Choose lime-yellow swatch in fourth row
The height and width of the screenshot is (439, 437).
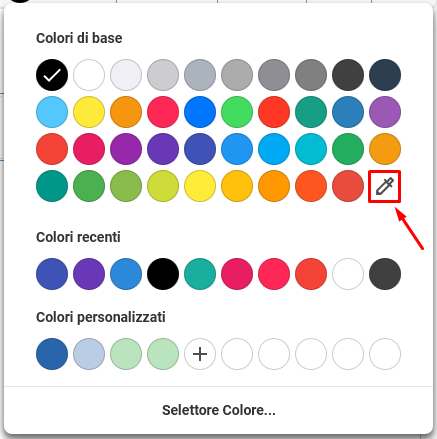[x=163, y=186]
